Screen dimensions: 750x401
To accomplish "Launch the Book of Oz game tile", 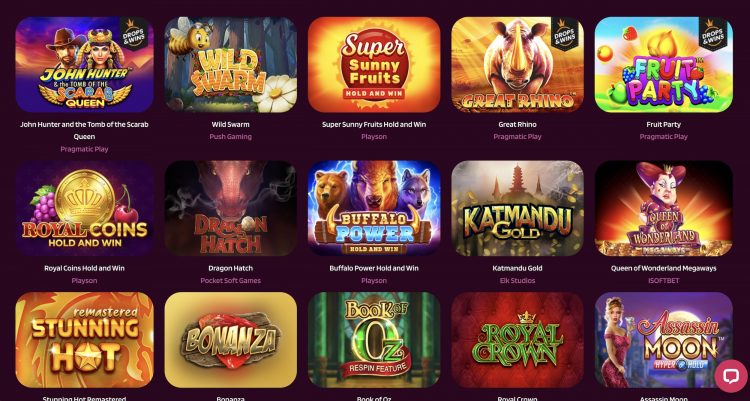I will tap(374, 340).
